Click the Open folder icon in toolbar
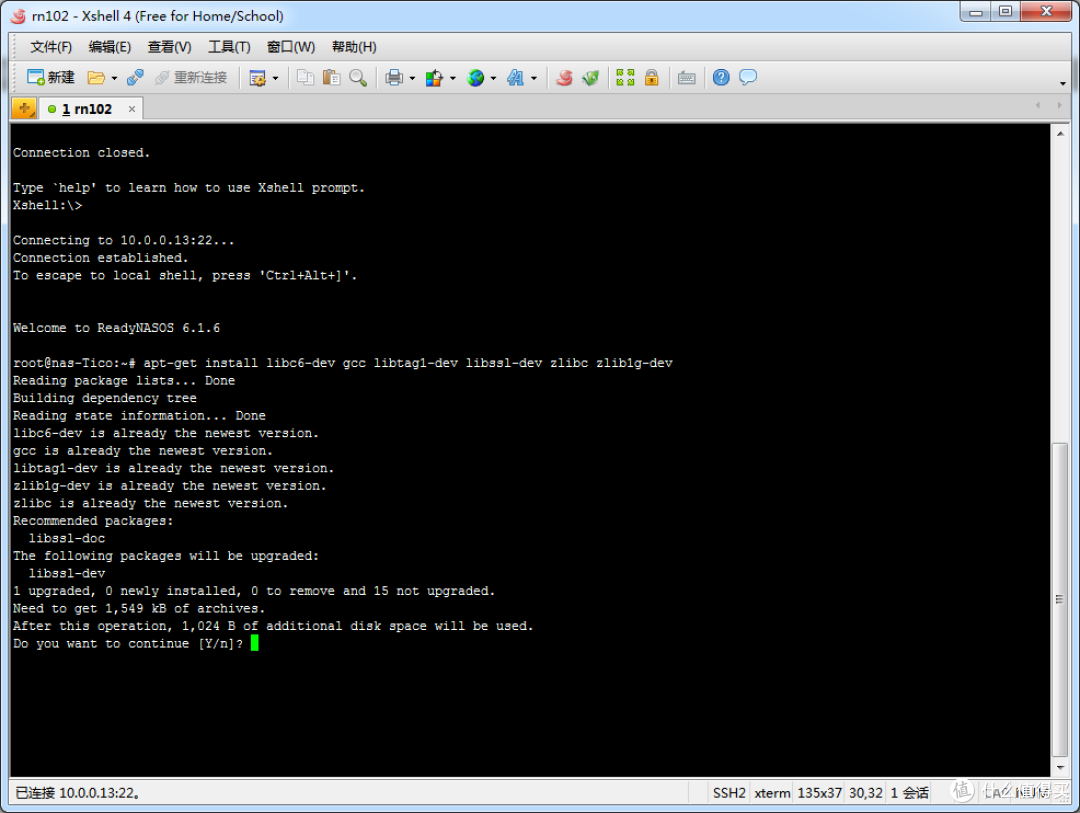1080x813 pixels. click(x=96, y=78)
